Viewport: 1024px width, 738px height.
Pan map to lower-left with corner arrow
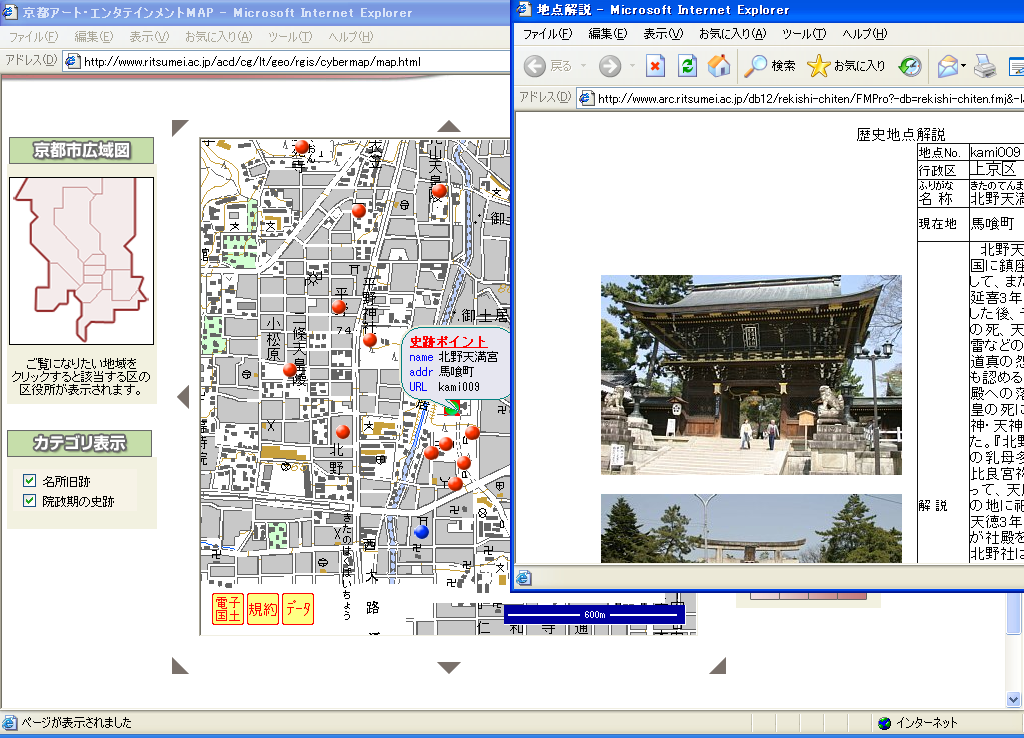pyautogui.click(x=180, y=666)
